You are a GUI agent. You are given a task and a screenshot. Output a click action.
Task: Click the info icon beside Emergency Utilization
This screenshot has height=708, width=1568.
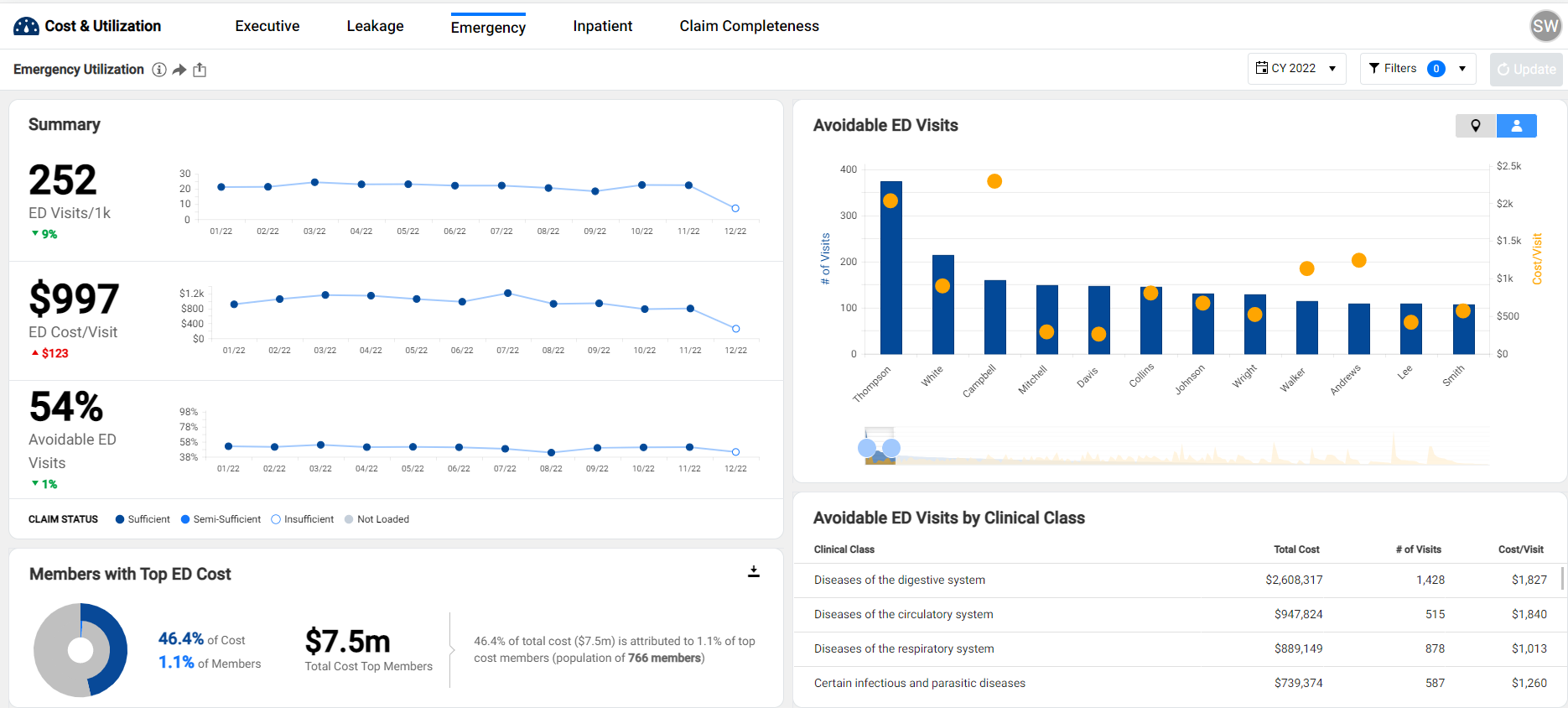point(158,70)
